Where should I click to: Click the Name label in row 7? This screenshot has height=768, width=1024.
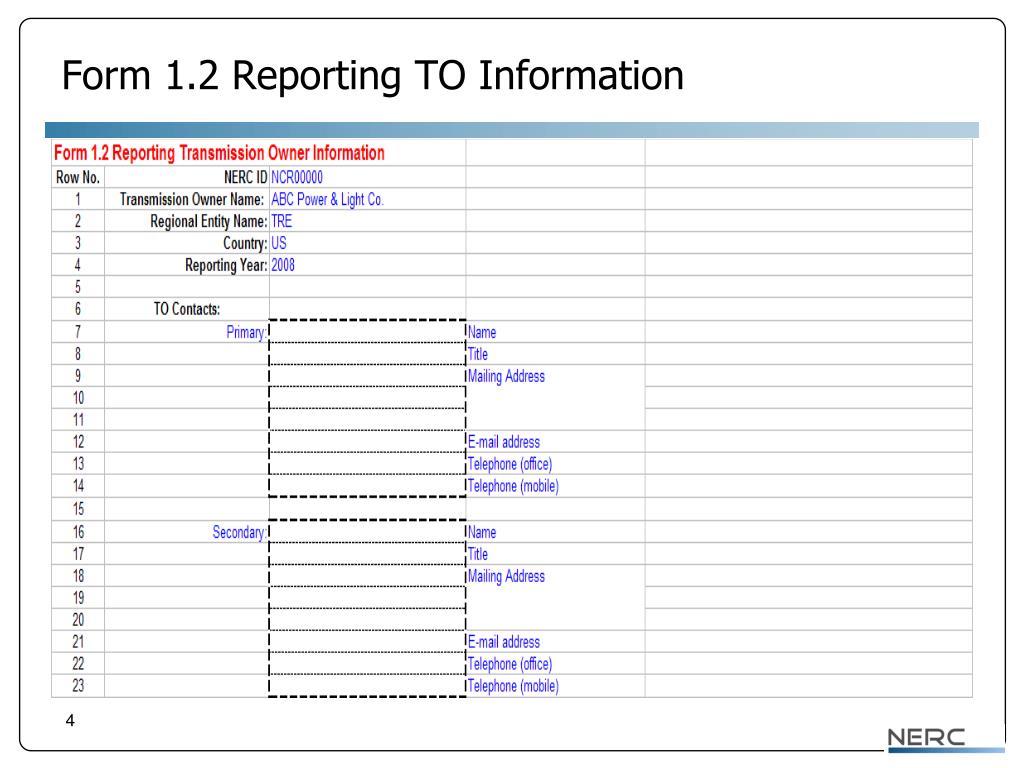(482, 332)
